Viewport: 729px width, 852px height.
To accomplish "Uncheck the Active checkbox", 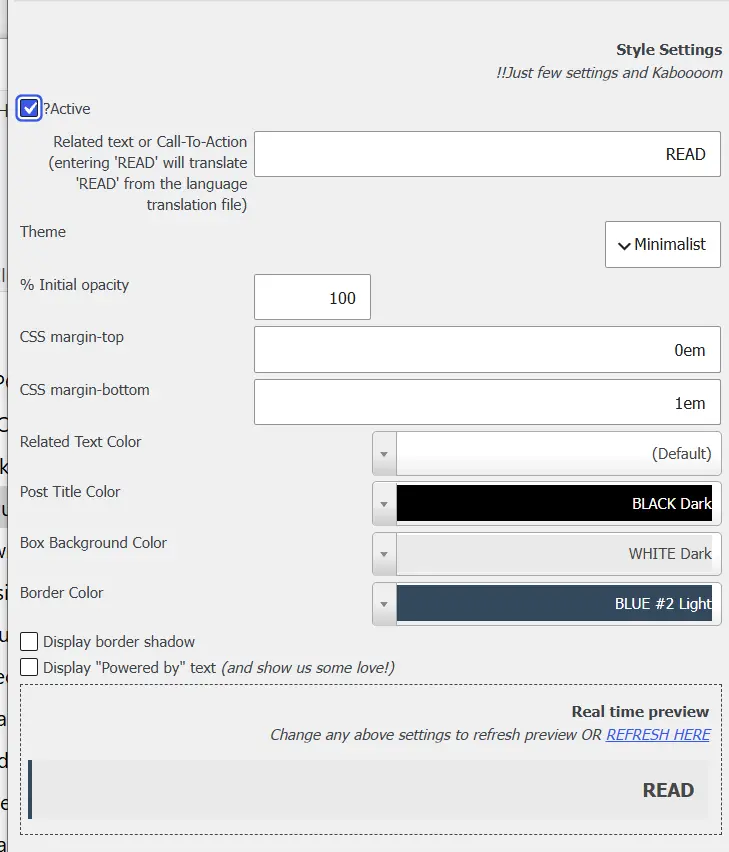I will [29, 108].
